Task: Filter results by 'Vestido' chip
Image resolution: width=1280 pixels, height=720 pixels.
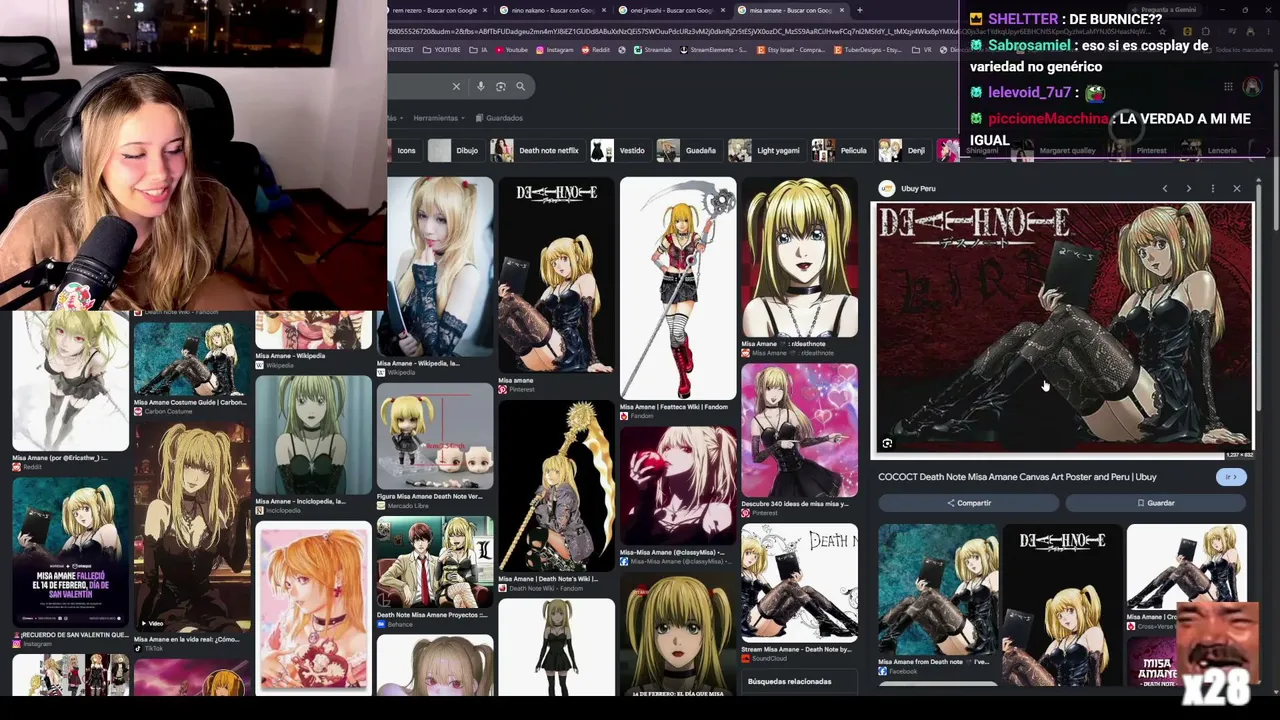Action: point(619,150)
